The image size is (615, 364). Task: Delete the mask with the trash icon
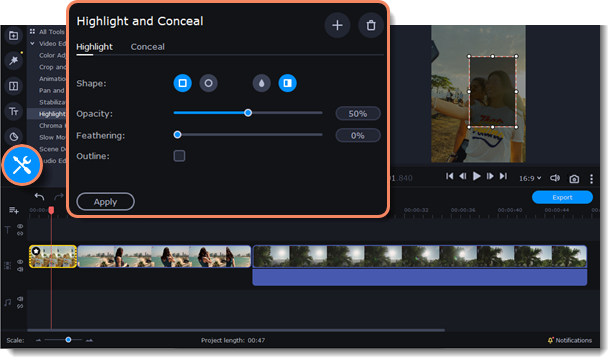(371, 25)
